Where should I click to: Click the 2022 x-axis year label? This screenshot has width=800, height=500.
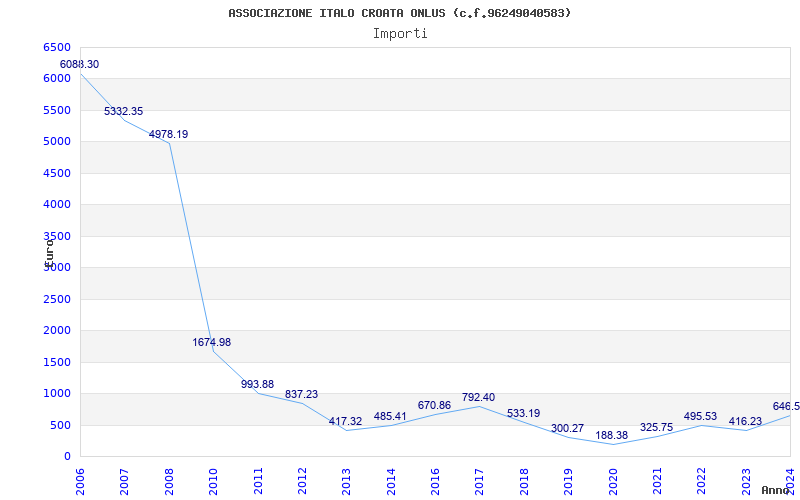pyautogui.click(x=701, y=482)
